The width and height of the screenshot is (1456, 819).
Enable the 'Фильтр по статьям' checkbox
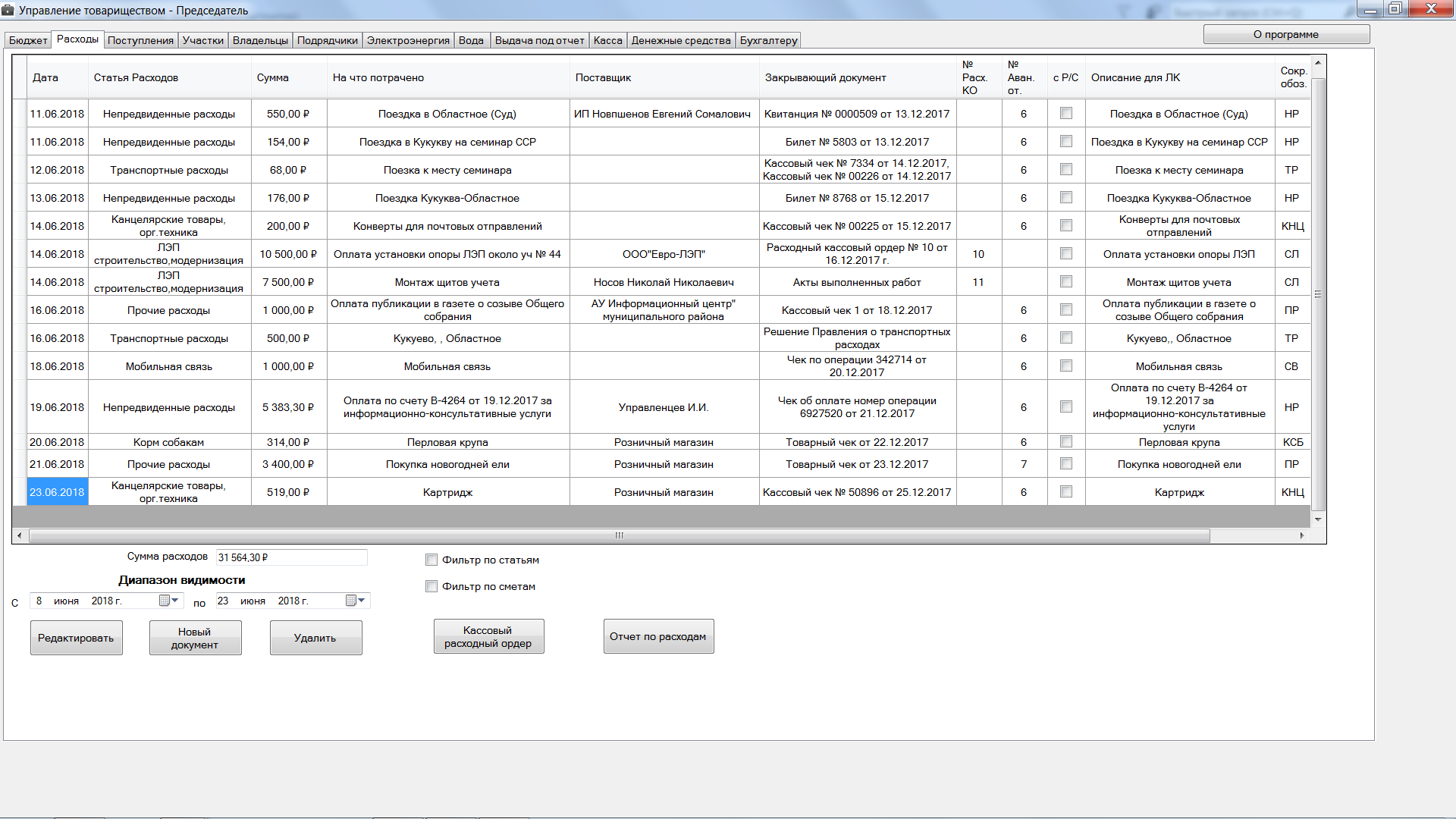tap(431, 560)
